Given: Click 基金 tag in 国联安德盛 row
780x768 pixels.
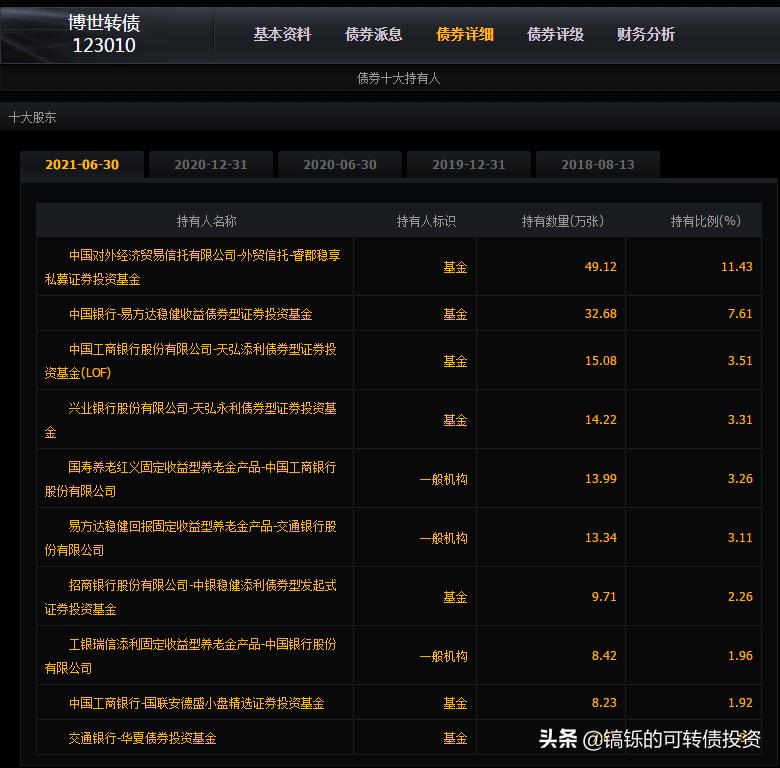Looking at the screenshot, I should pyautogui.click(x=455, y=703).
